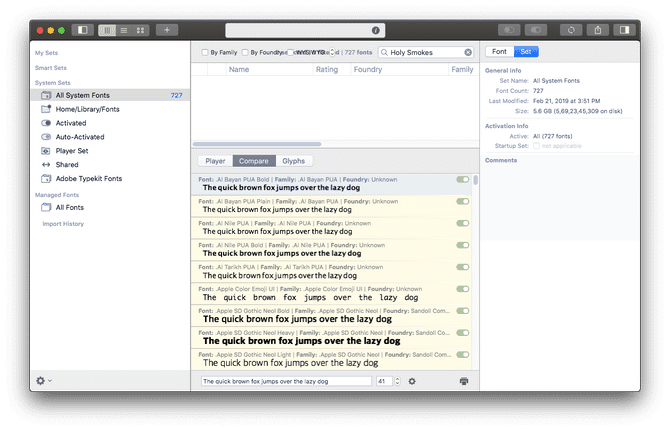
Task: Click the share toolbar button
Action: tap(598, 30)
